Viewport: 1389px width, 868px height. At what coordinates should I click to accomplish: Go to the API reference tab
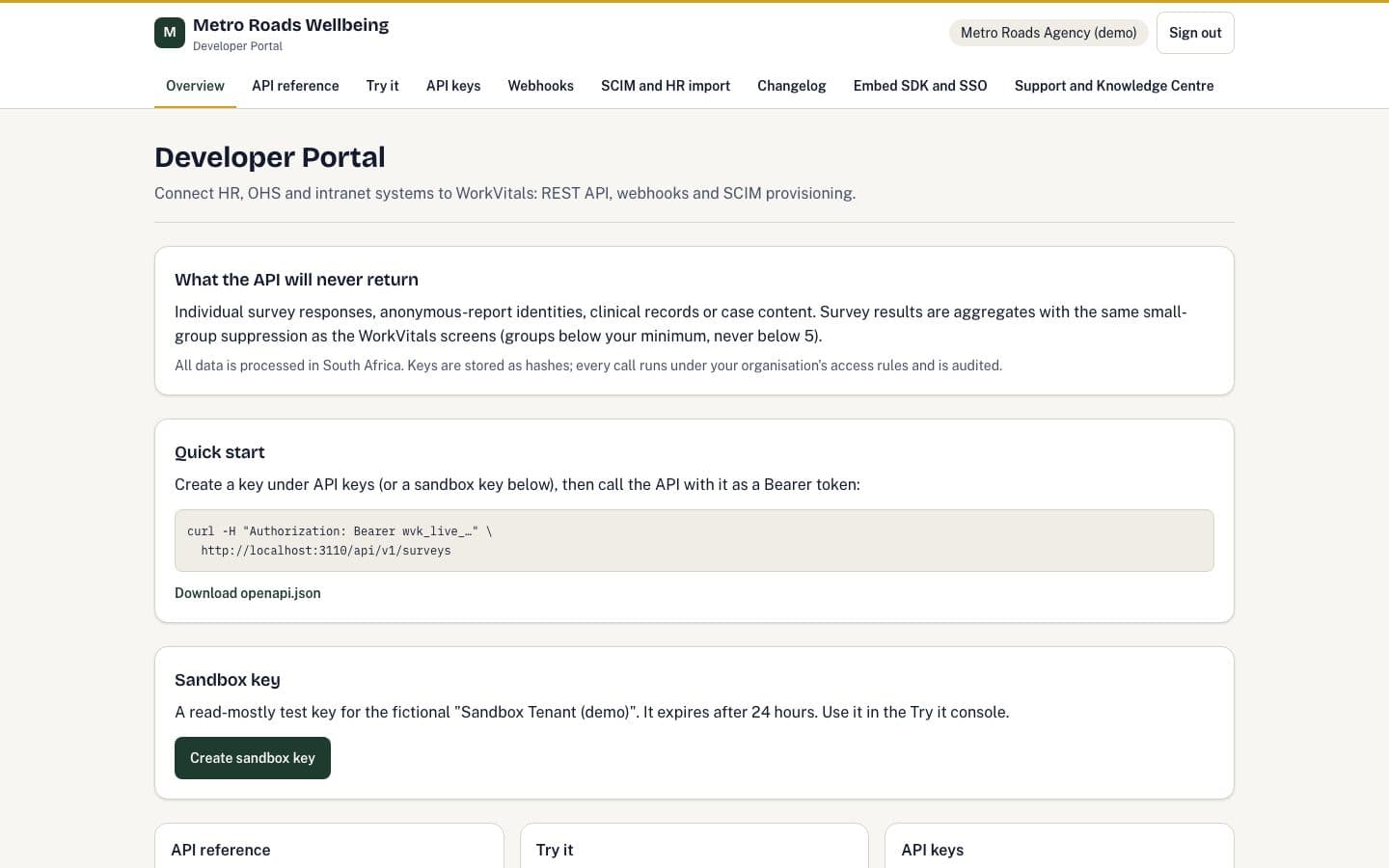295,86
